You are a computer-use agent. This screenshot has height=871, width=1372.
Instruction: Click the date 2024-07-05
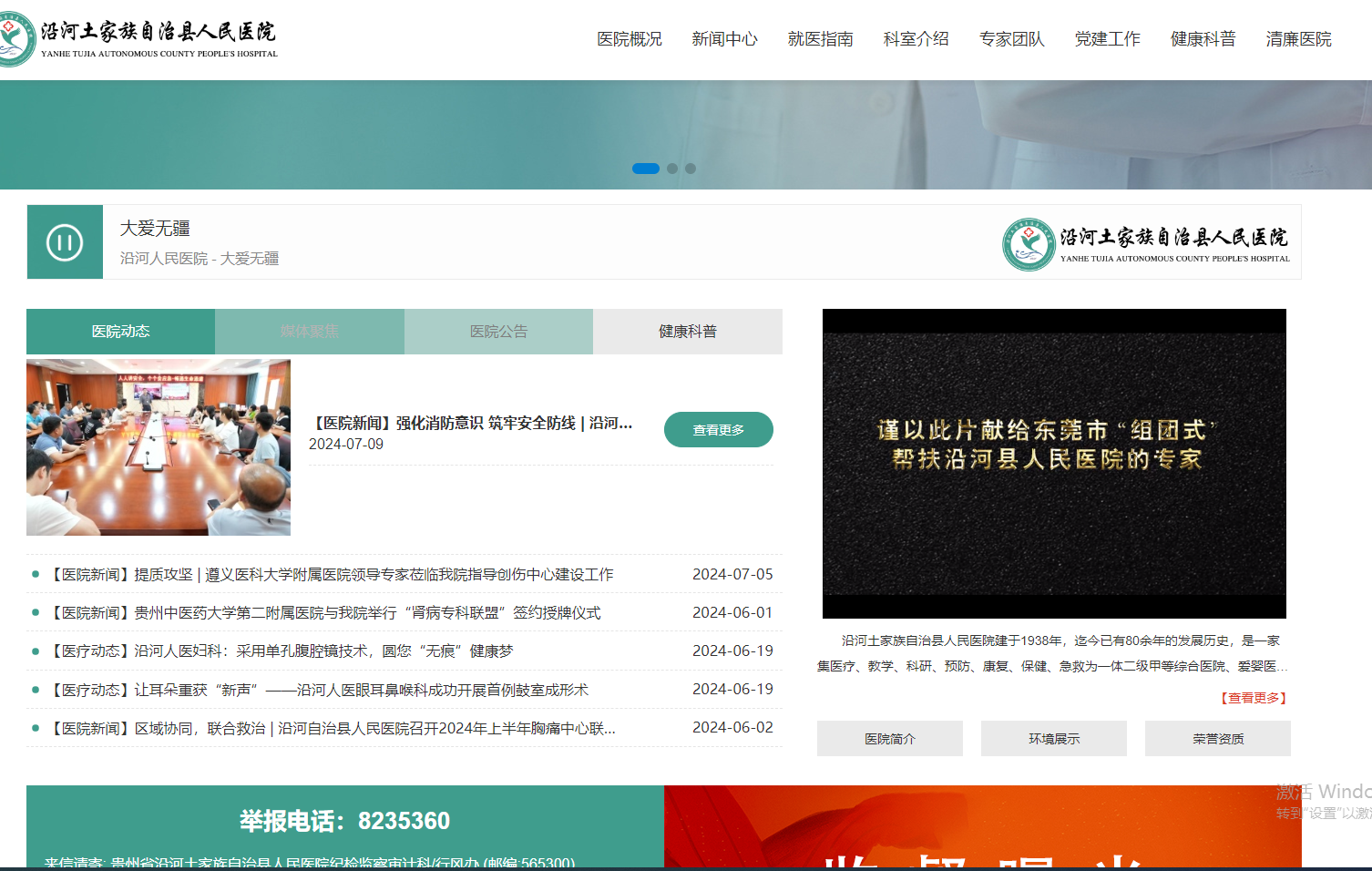click(x=732, y=575)
